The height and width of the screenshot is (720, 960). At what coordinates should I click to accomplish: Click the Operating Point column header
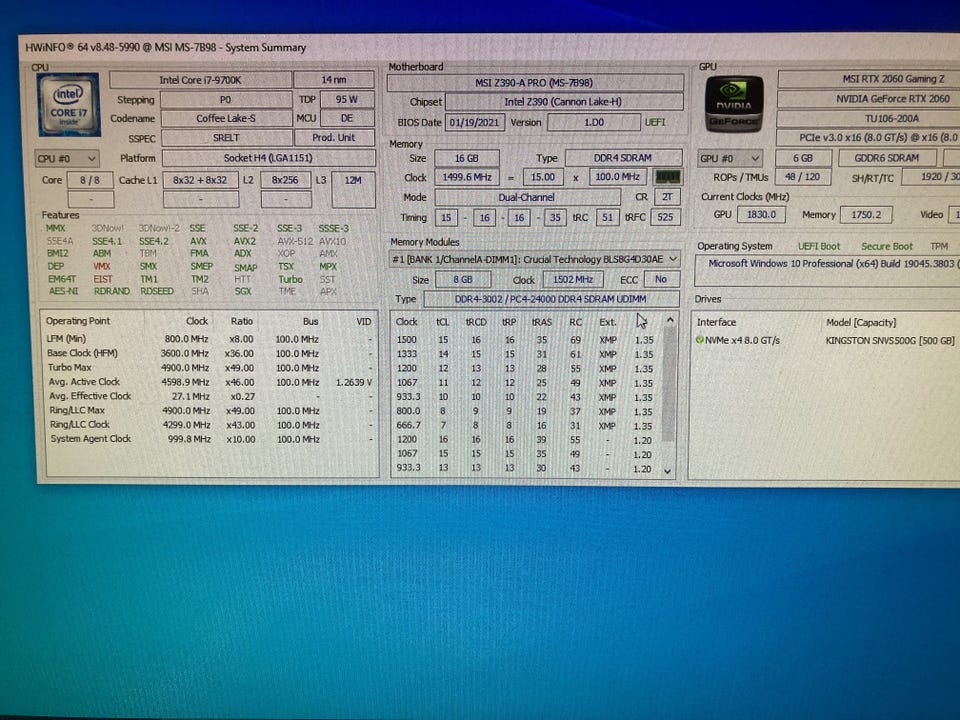point(78,321)
